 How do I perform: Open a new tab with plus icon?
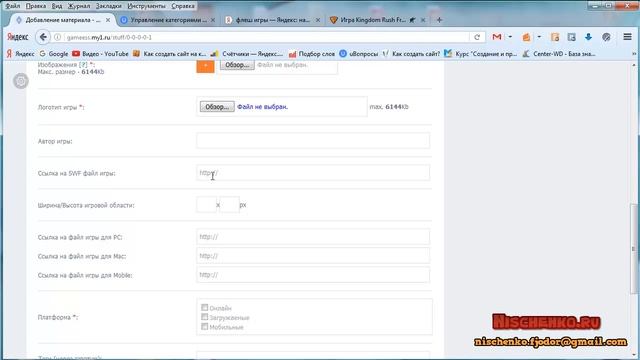click(439, 20)
